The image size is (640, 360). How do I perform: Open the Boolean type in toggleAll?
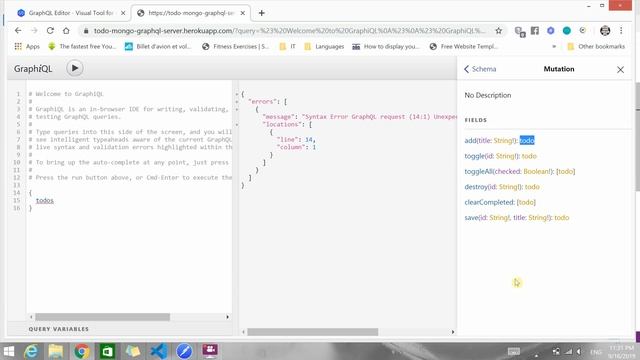536,171
